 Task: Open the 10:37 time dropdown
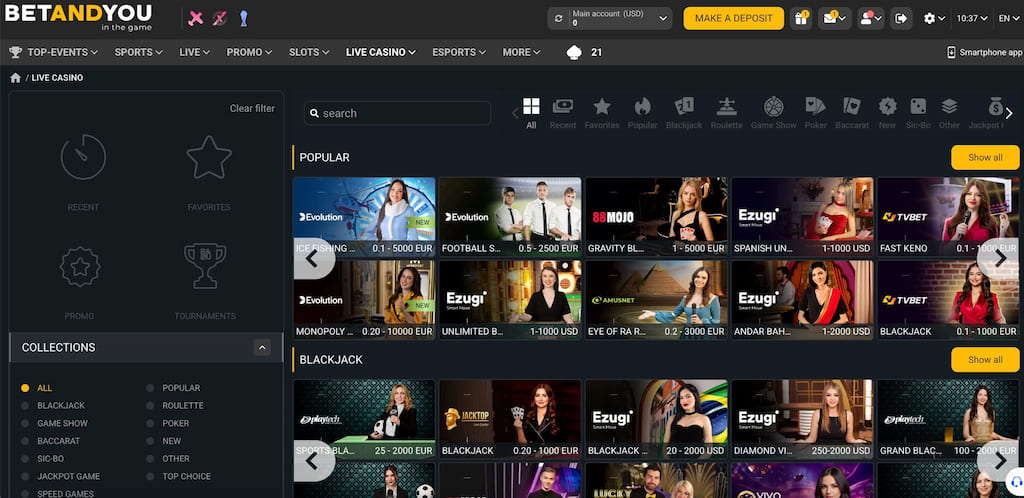pos(972,18)
